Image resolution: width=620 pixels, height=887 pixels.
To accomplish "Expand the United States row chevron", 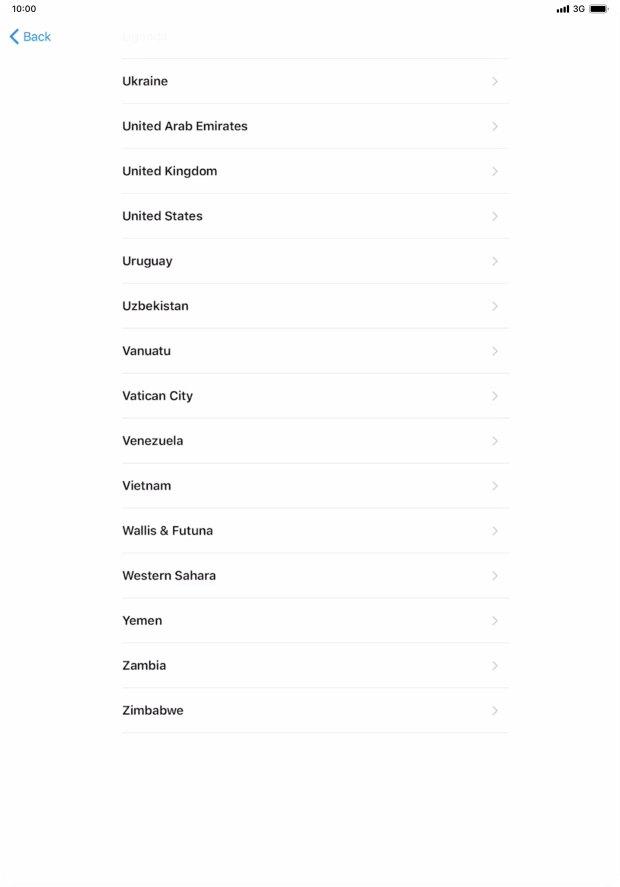I will tap(496, 216).
